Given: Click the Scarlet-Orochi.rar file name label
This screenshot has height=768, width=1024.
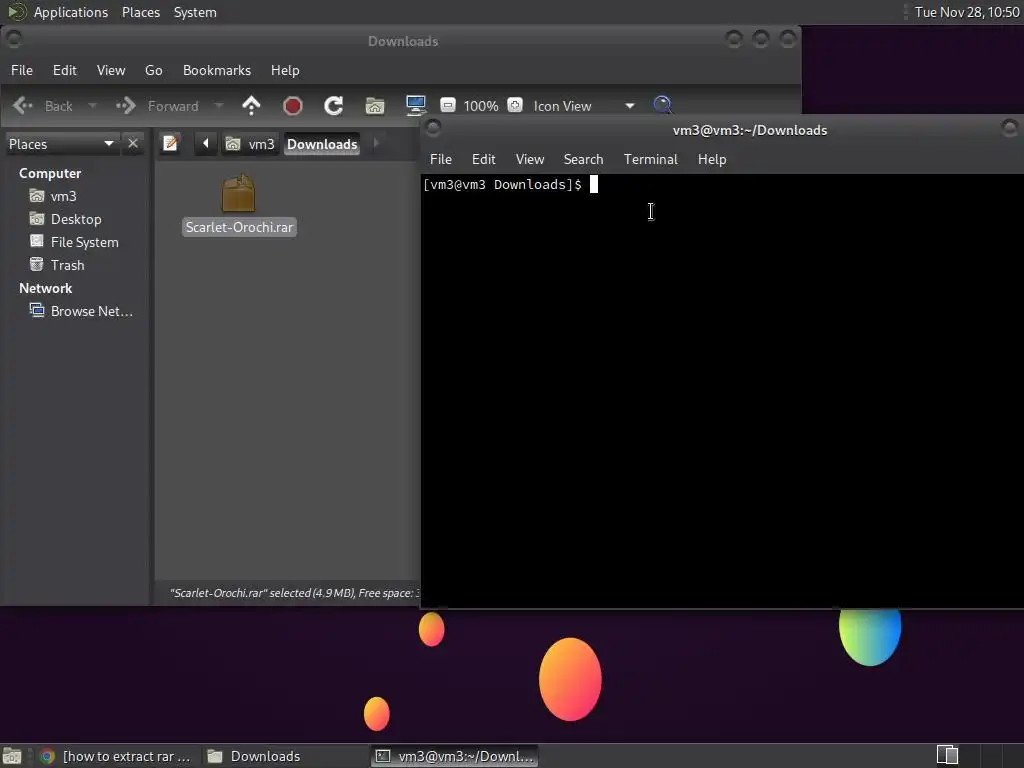Looking at the screenshot, I should pyautogui.click(x=239, y=227).
